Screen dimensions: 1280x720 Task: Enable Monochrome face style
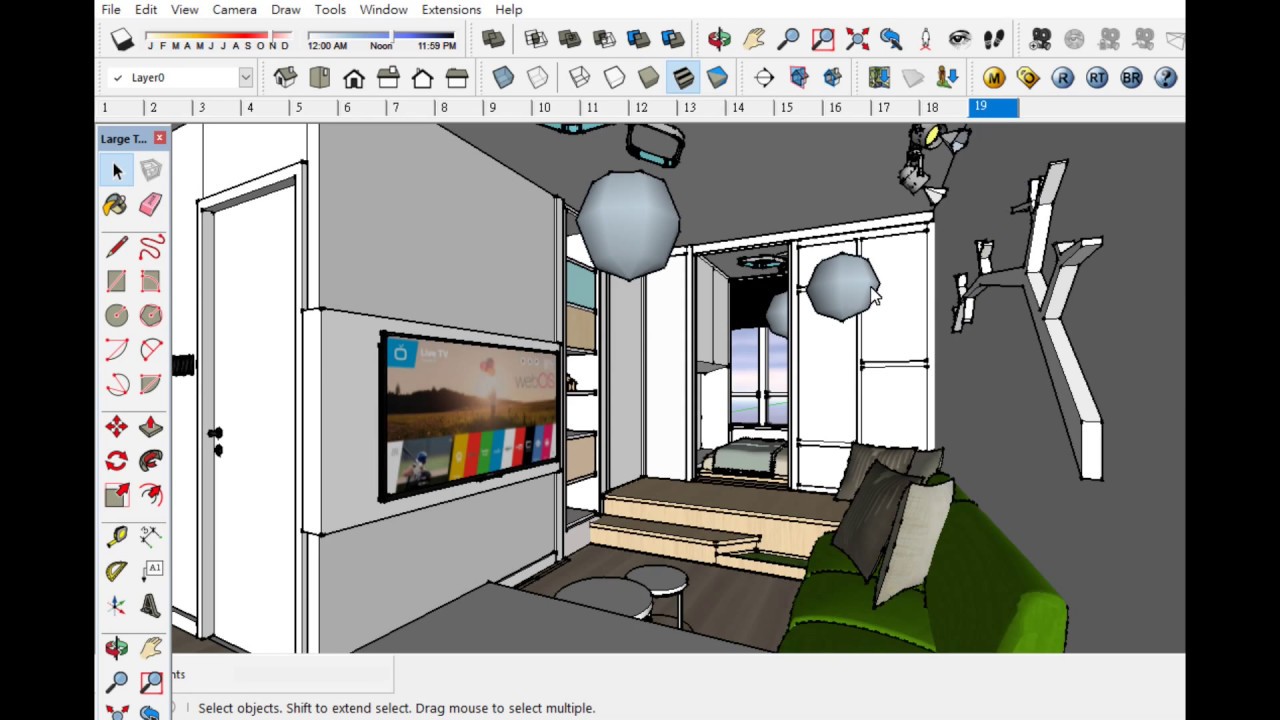[717, 77]
